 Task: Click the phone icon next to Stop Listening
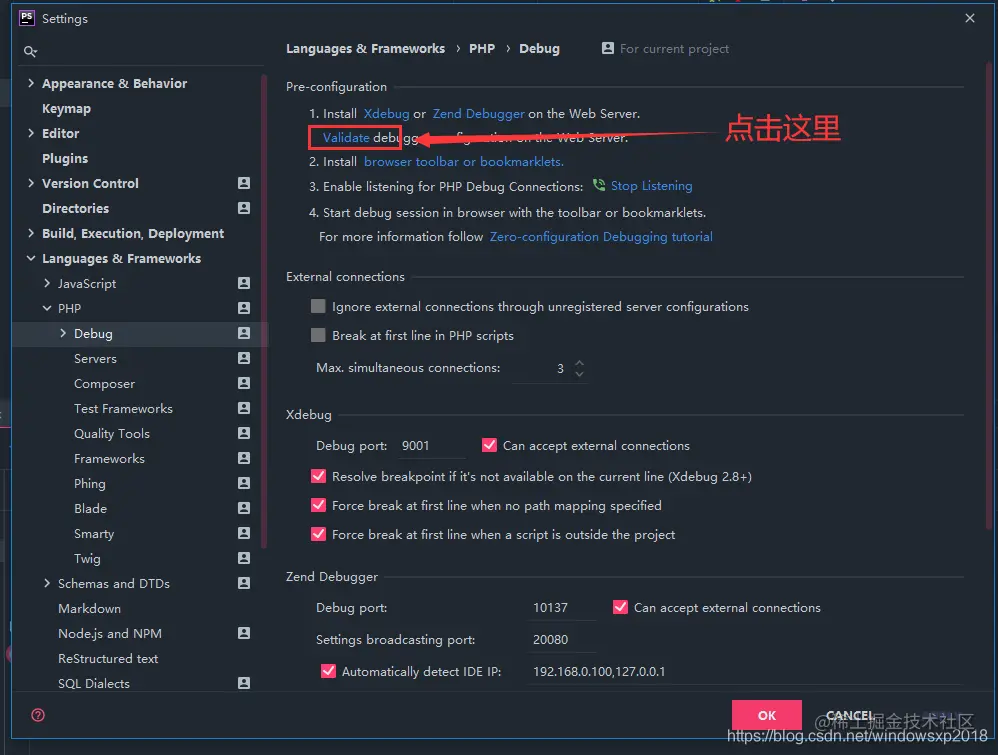click(599, 185)
